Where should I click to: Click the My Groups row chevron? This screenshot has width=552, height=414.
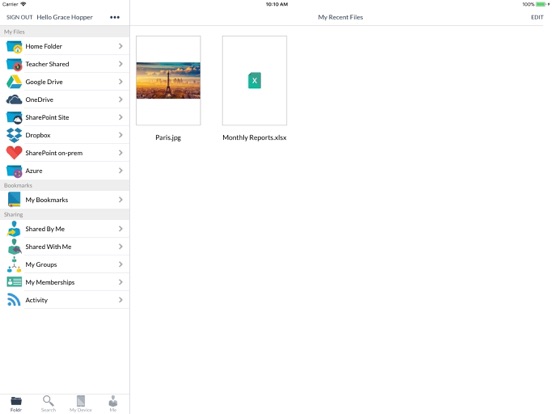point(120,264)
